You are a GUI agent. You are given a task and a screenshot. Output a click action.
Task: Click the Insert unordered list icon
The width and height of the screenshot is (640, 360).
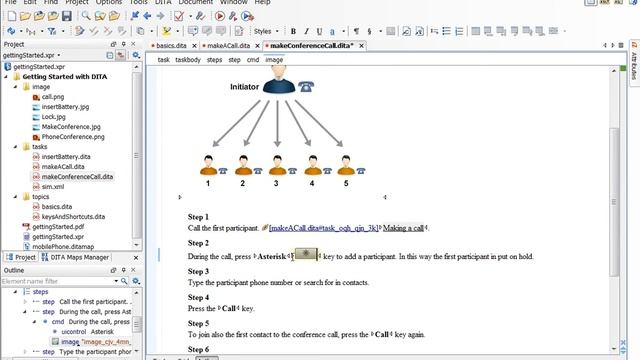(447, 31)
